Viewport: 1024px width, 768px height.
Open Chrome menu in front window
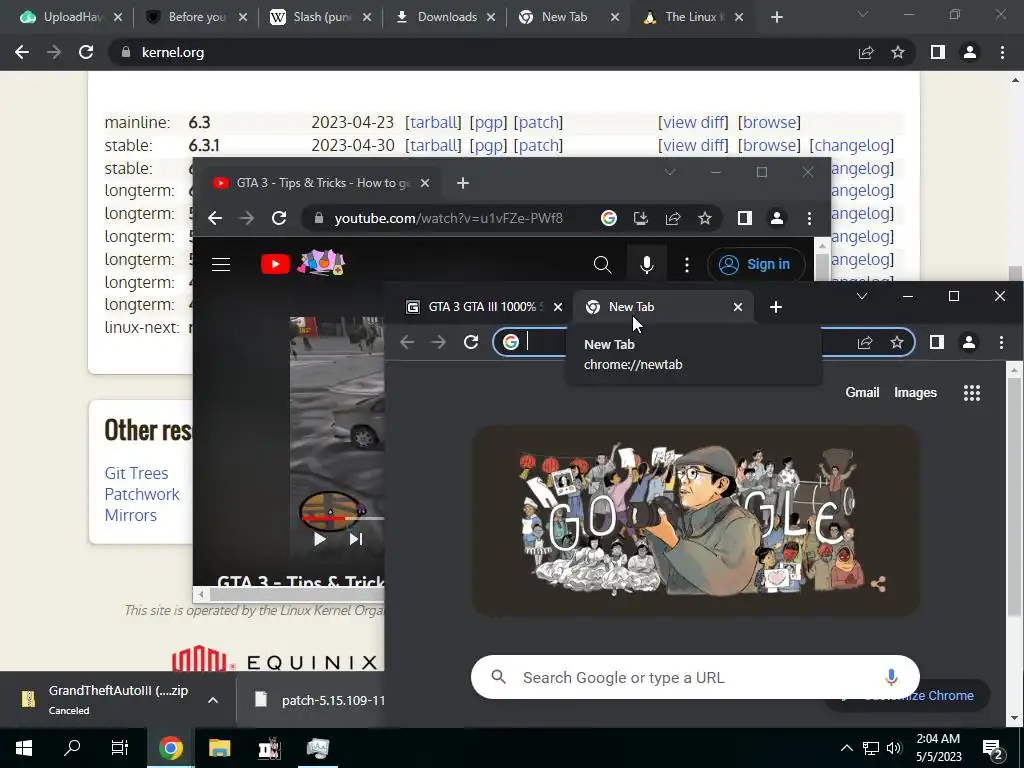pos(1001,342)
